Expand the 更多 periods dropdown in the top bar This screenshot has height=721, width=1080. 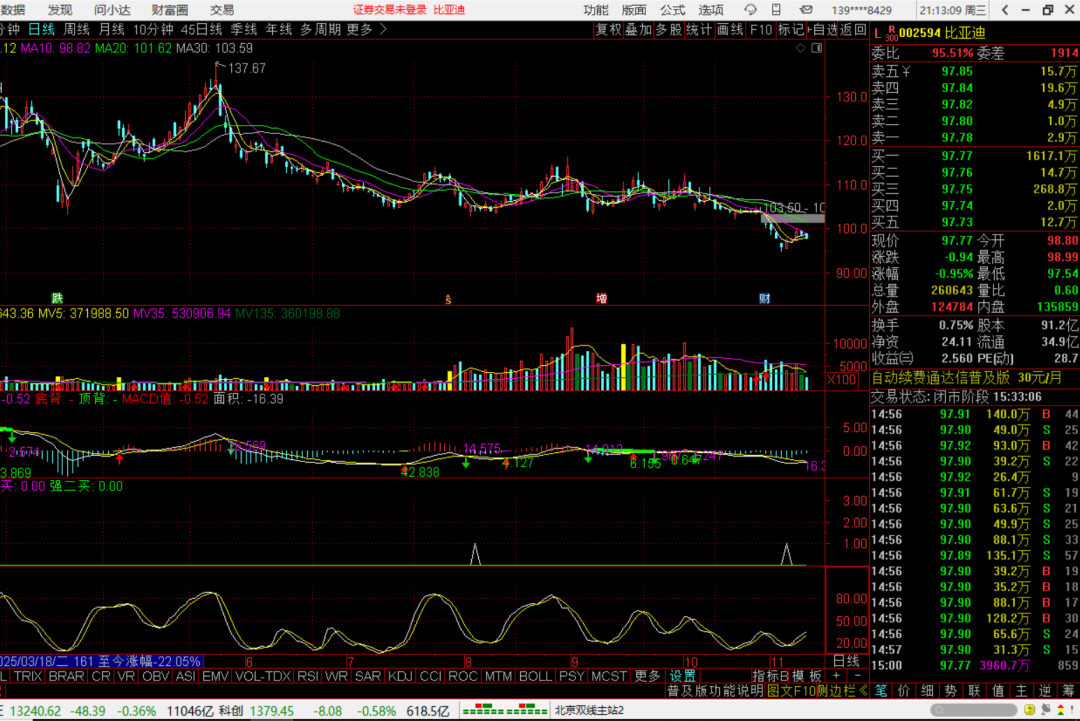tap(366, 30)
